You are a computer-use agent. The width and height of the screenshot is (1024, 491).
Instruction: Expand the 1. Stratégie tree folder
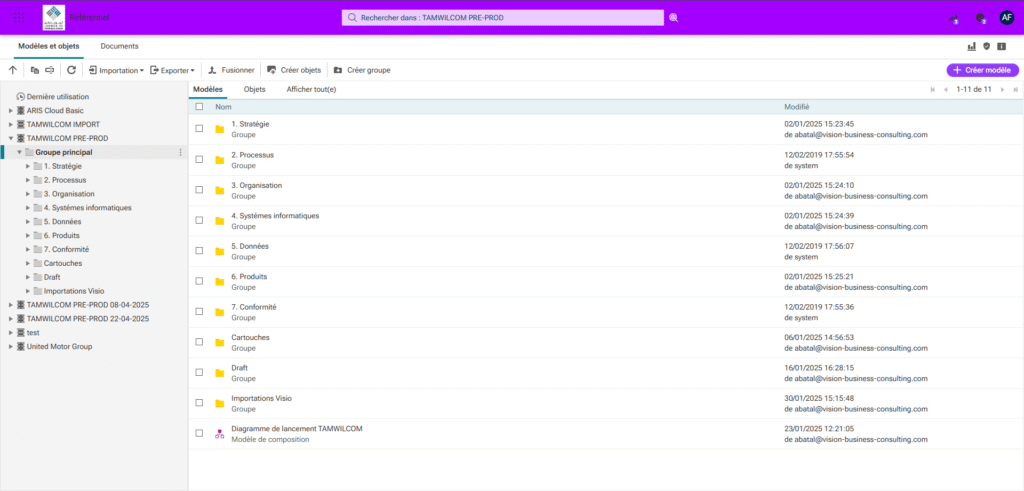(x=27, y=166)
